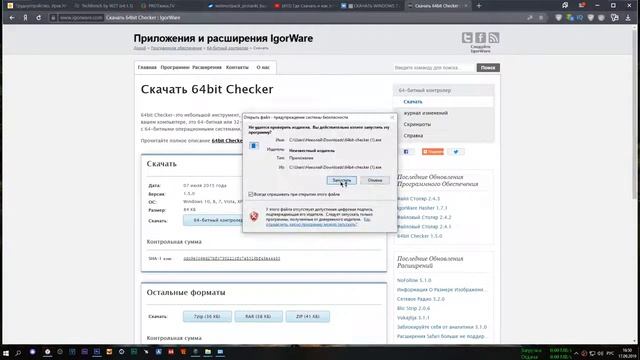640x360 pixels.
Task: Click the Запустить (Run) button in security dialog
Action: [342, 180]
